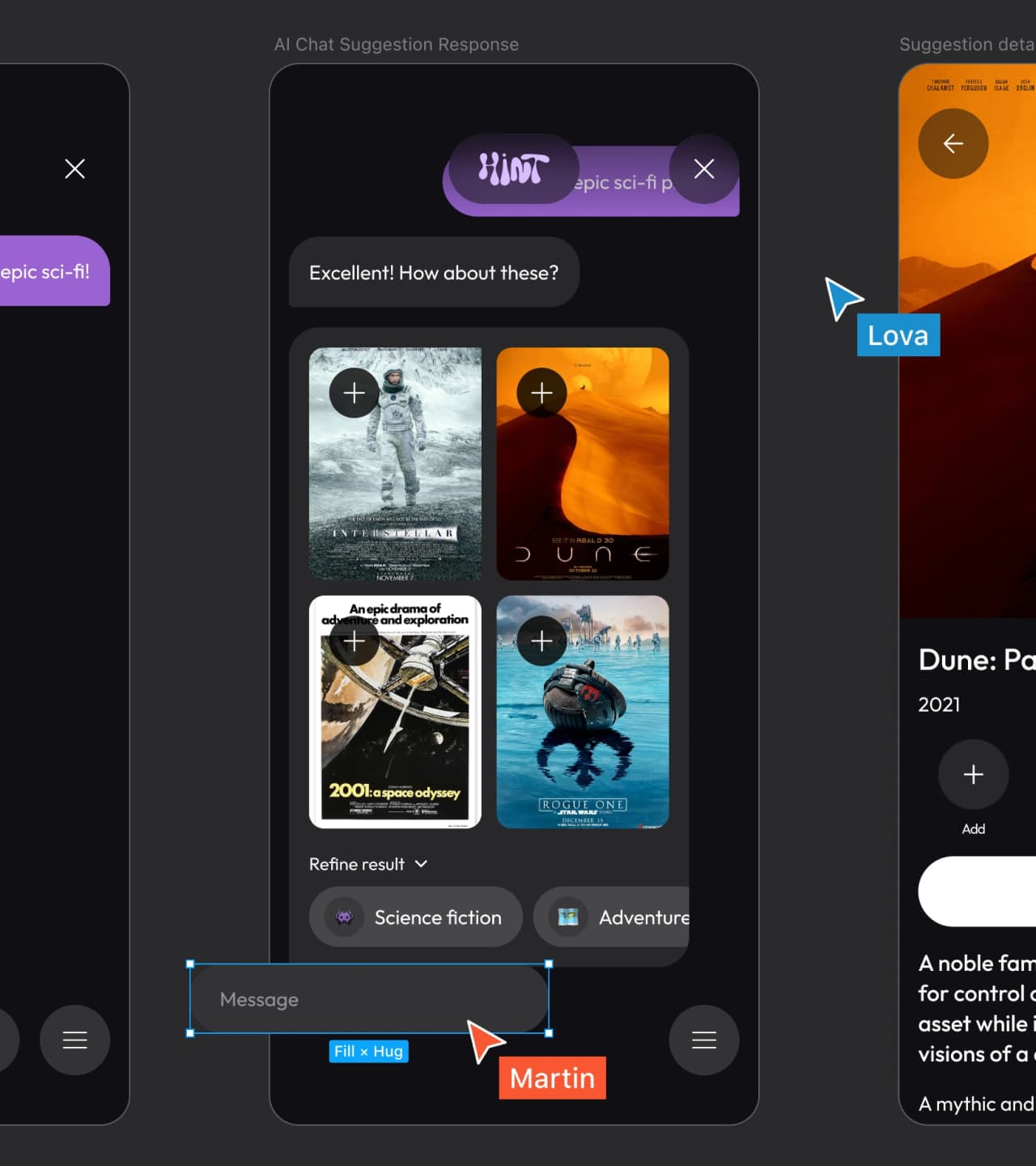The image size is (1036, 1166).
Task: Select the 'Excellent! How about these?' chat bubble
Action: 434,272
